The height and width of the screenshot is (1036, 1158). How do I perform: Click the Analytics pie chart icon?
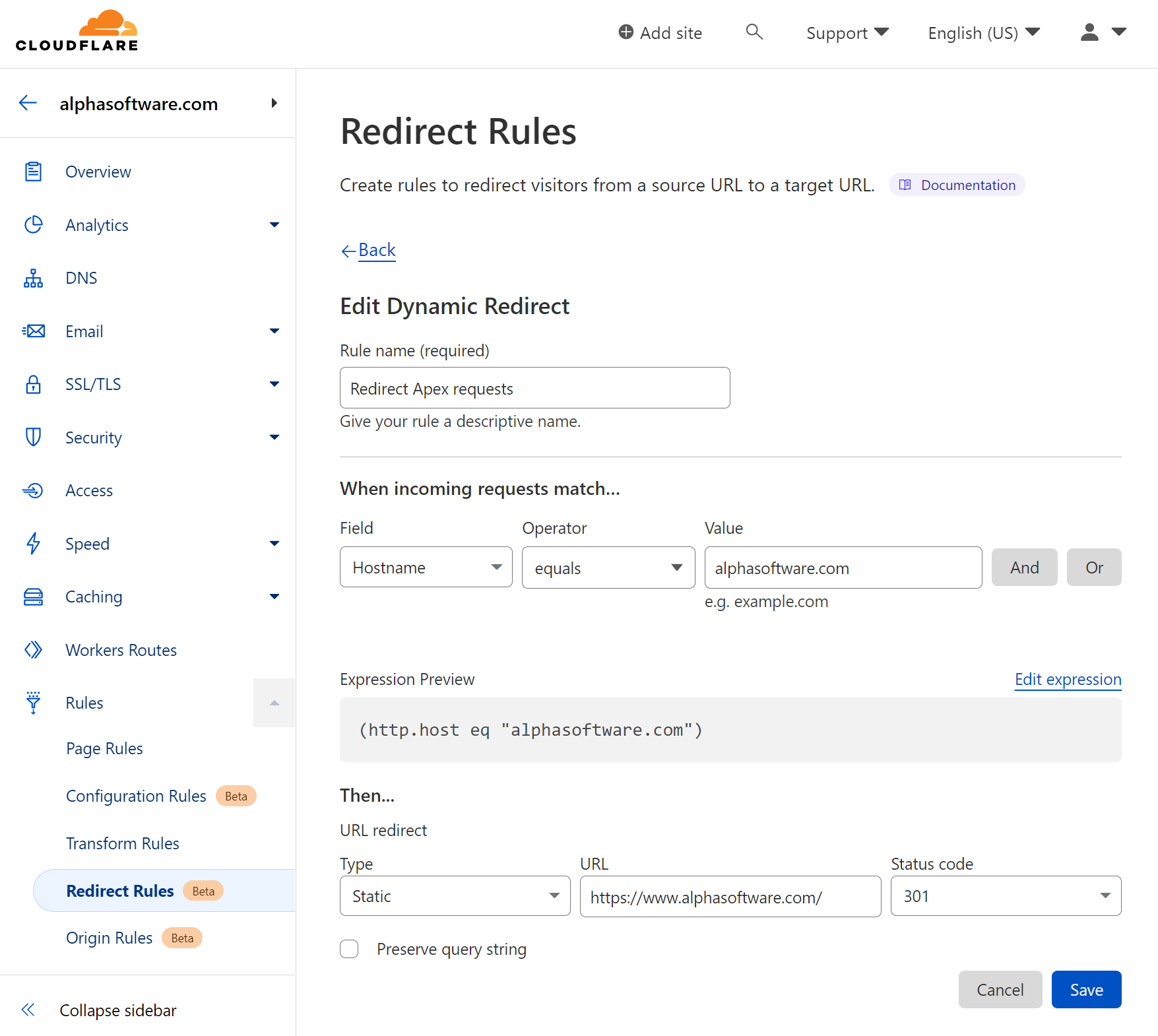point(33,225)
